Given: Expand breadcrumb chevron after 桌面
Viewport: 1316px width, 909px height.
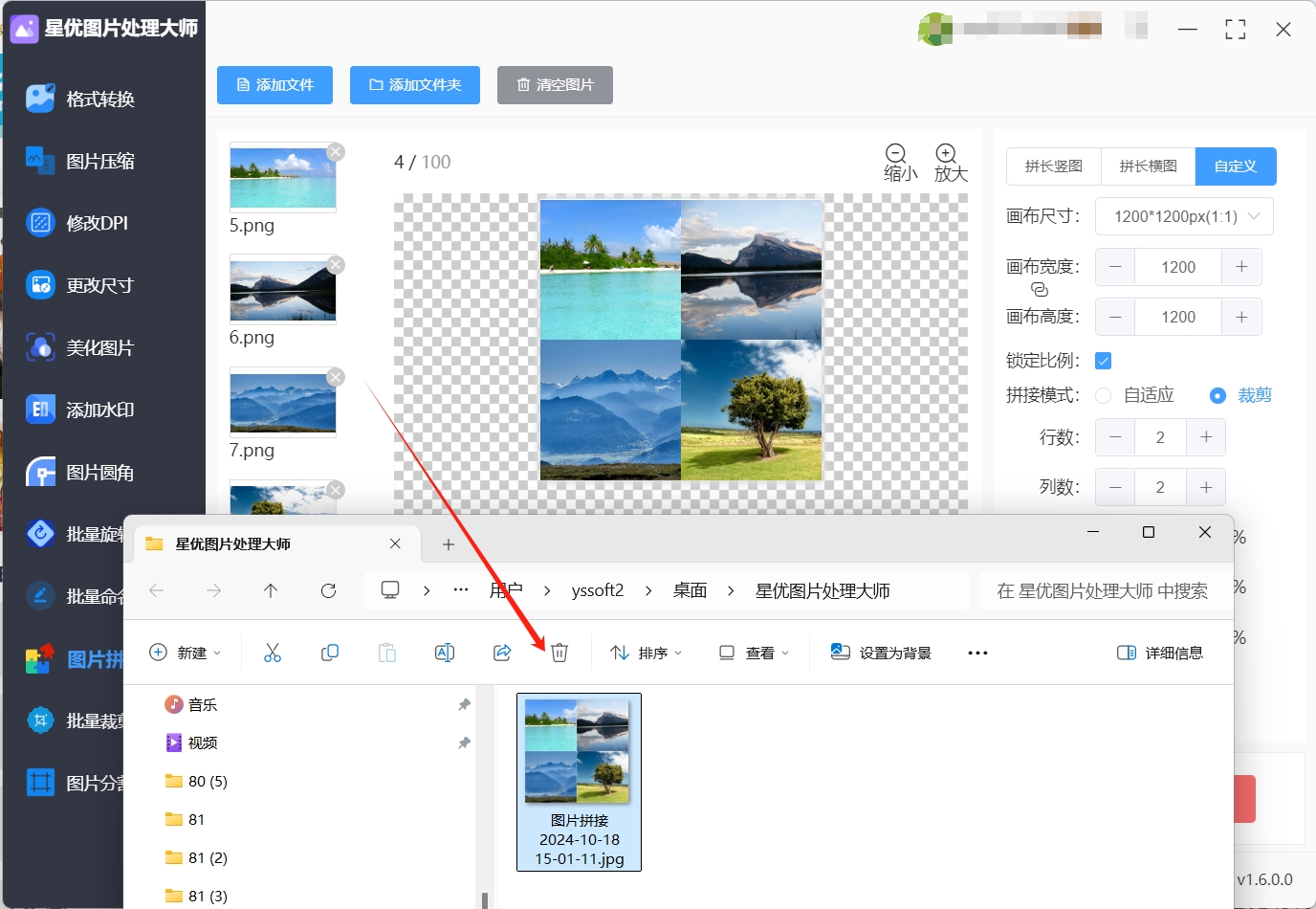Looking at the screenshot, I should pos(731,590).
